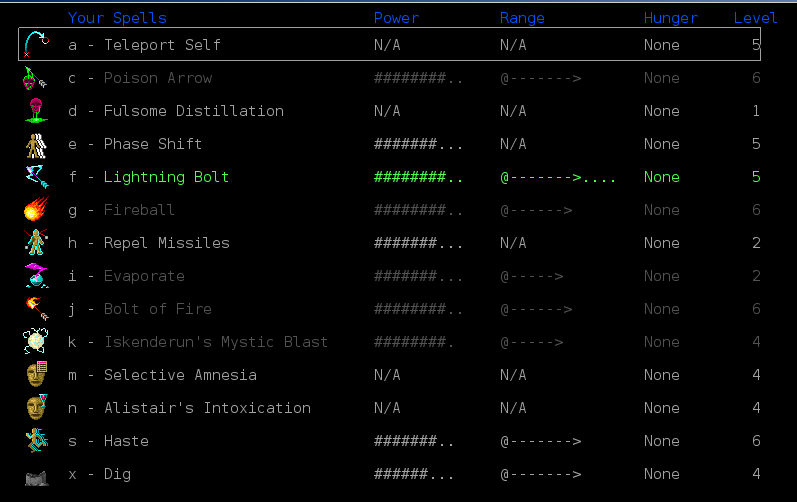Click the Poison Arrow spell icon
Viewport: 797px width, 502px height.
tap(36, 78)
